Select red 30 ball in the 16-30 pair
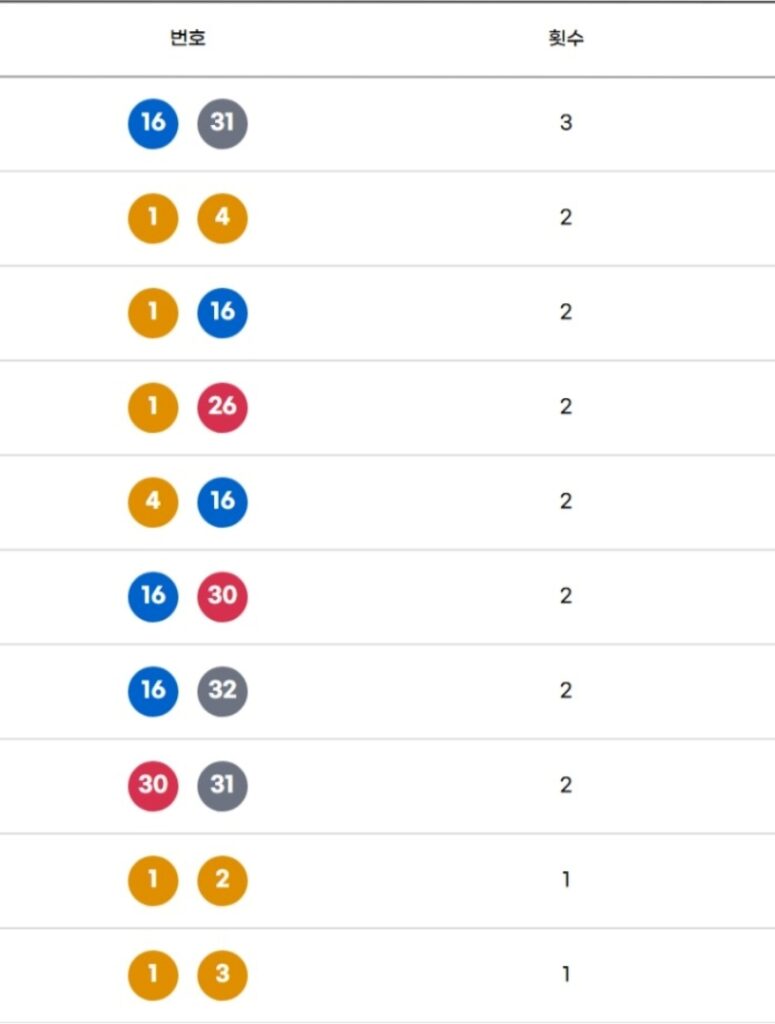Image resolution: width=775 pixels, height=1024 pixels. 222,597
